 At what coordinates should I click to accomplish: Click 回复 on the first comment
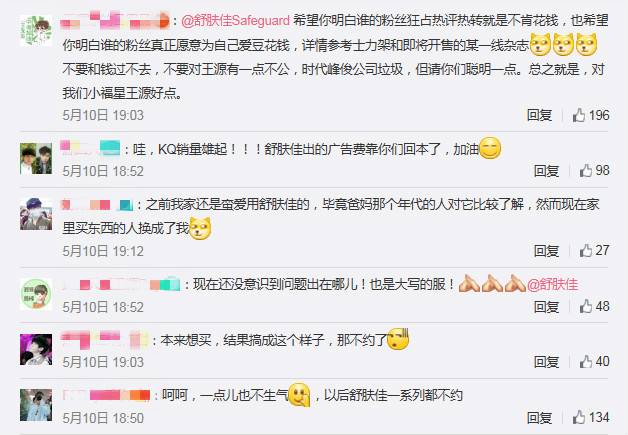tap(539, 115)
